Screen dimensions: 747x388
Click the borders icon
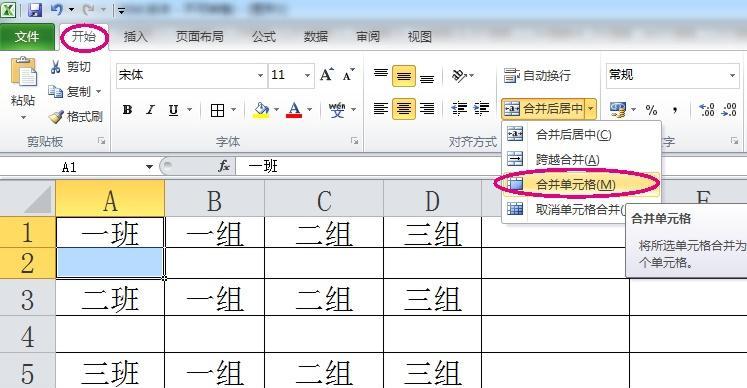click(217, 110)
